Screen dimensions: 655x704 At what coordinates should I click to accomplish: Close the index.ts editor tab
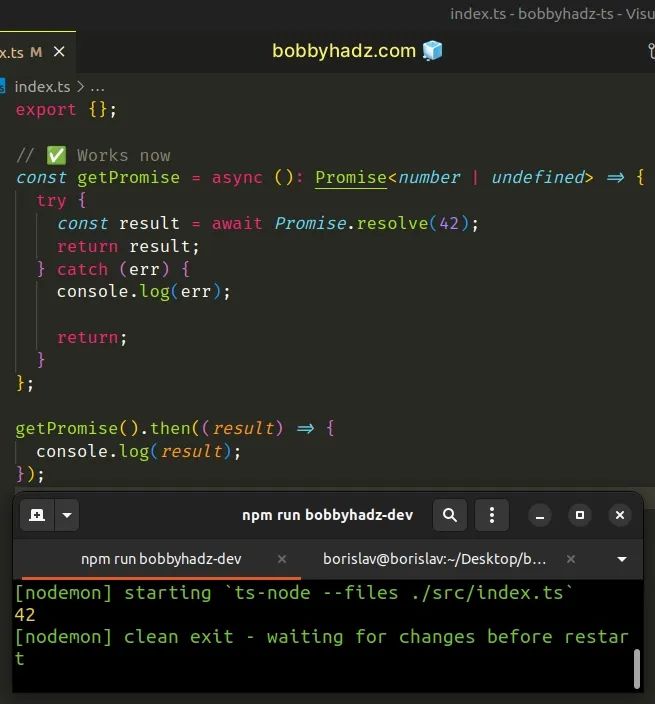point(59,52)
